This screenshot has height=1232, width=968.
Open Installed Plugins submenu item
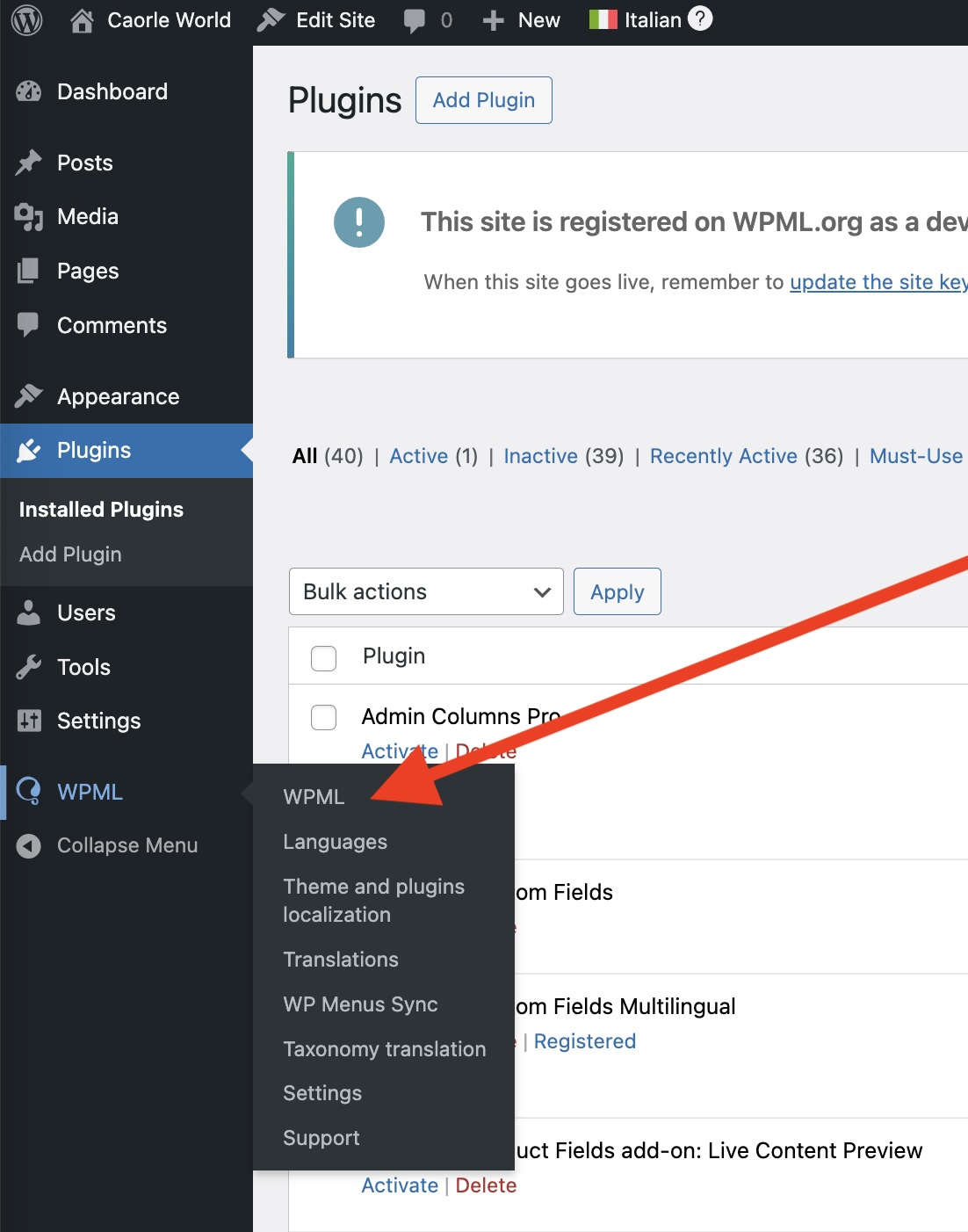(101, 510)
